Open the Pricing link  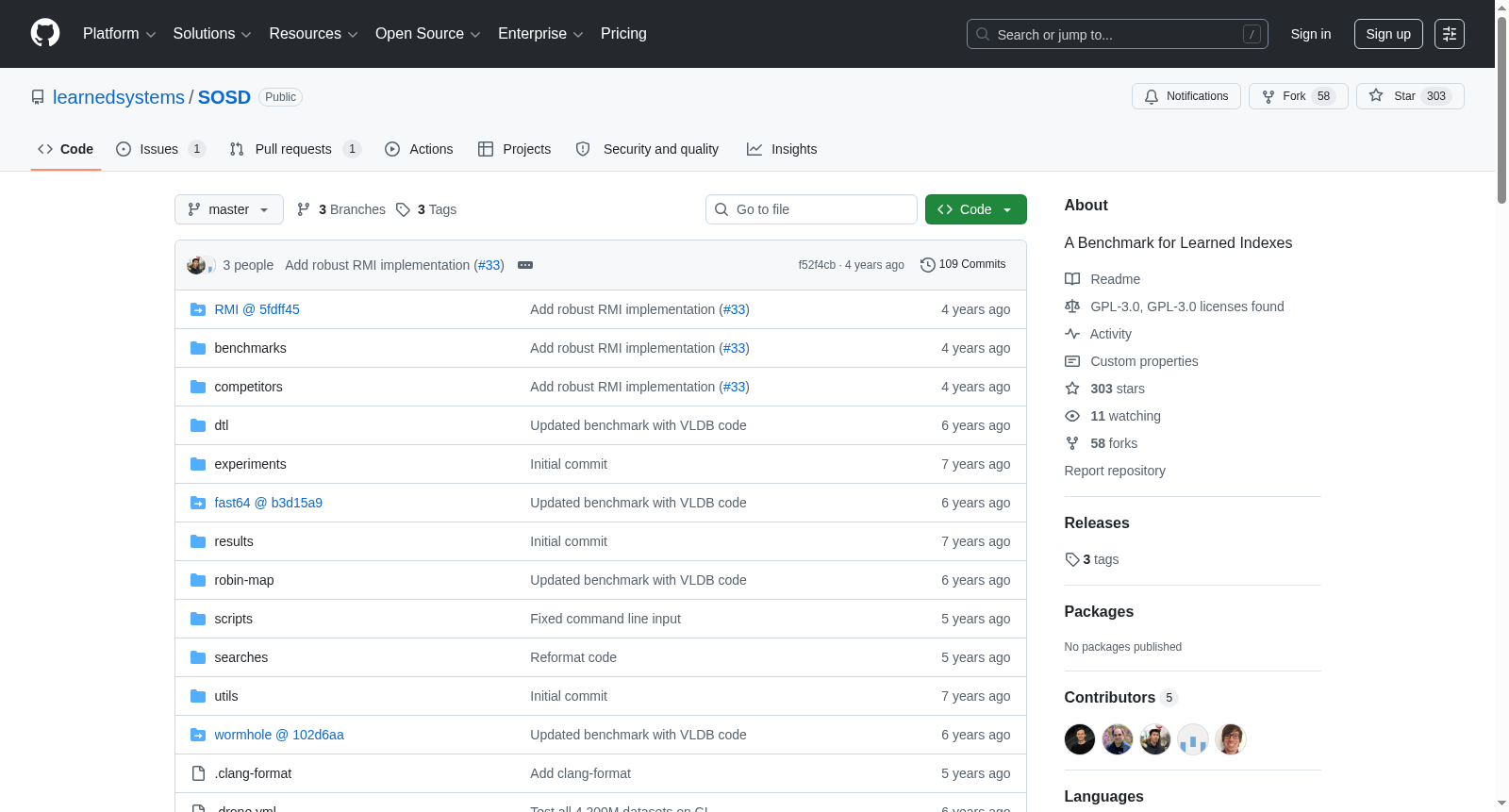coord(623,34)
